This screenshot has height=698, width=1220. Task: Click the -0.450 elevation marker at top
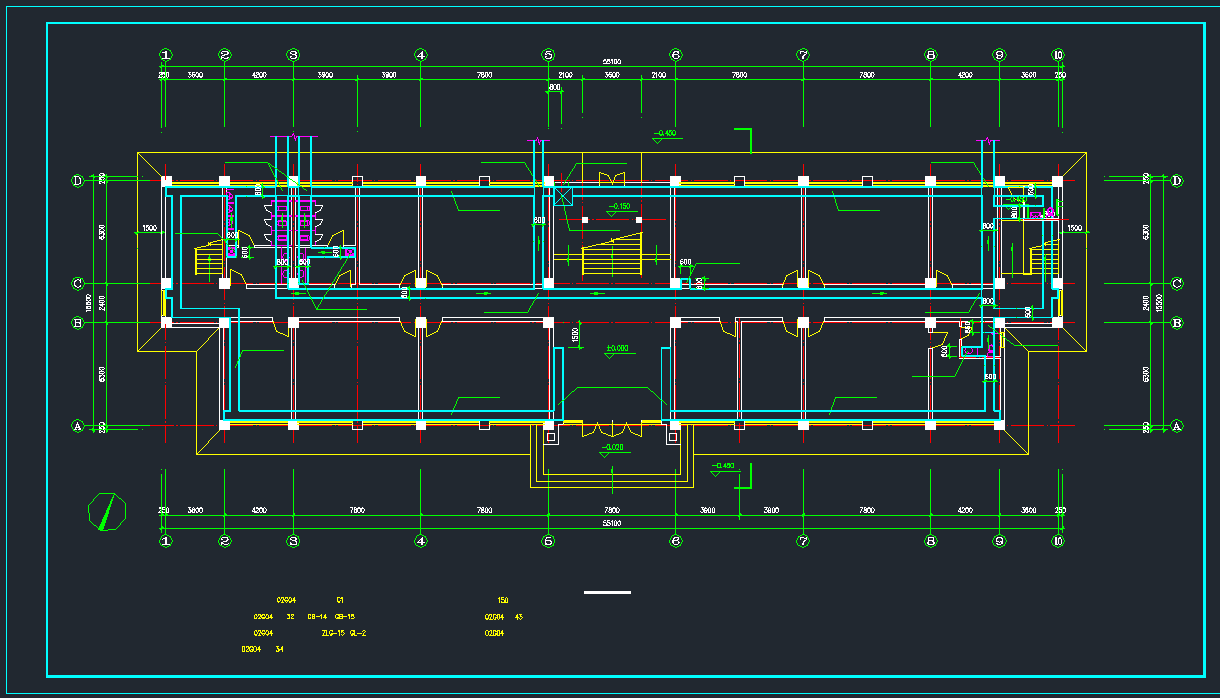point(664,134)
